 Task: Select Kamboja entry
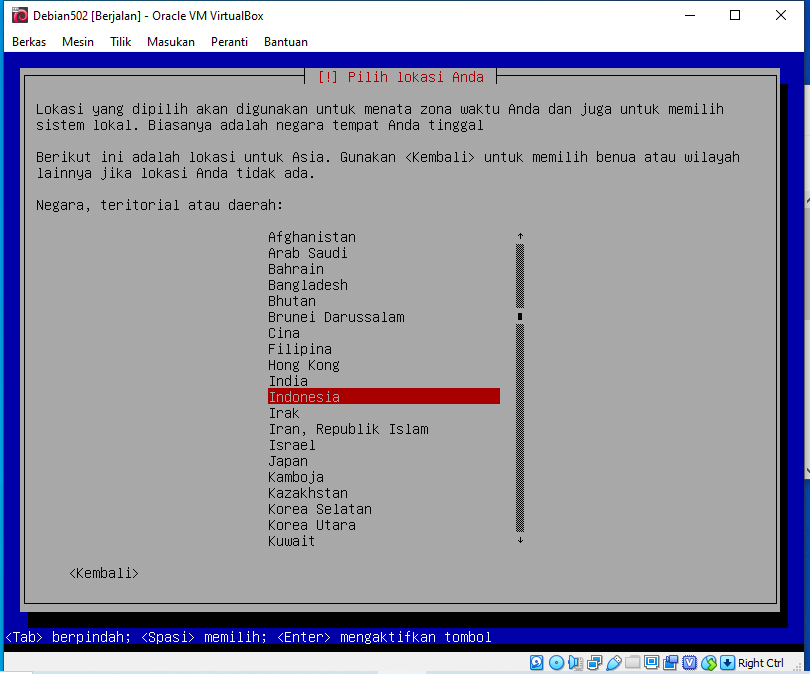pos(384,477)
